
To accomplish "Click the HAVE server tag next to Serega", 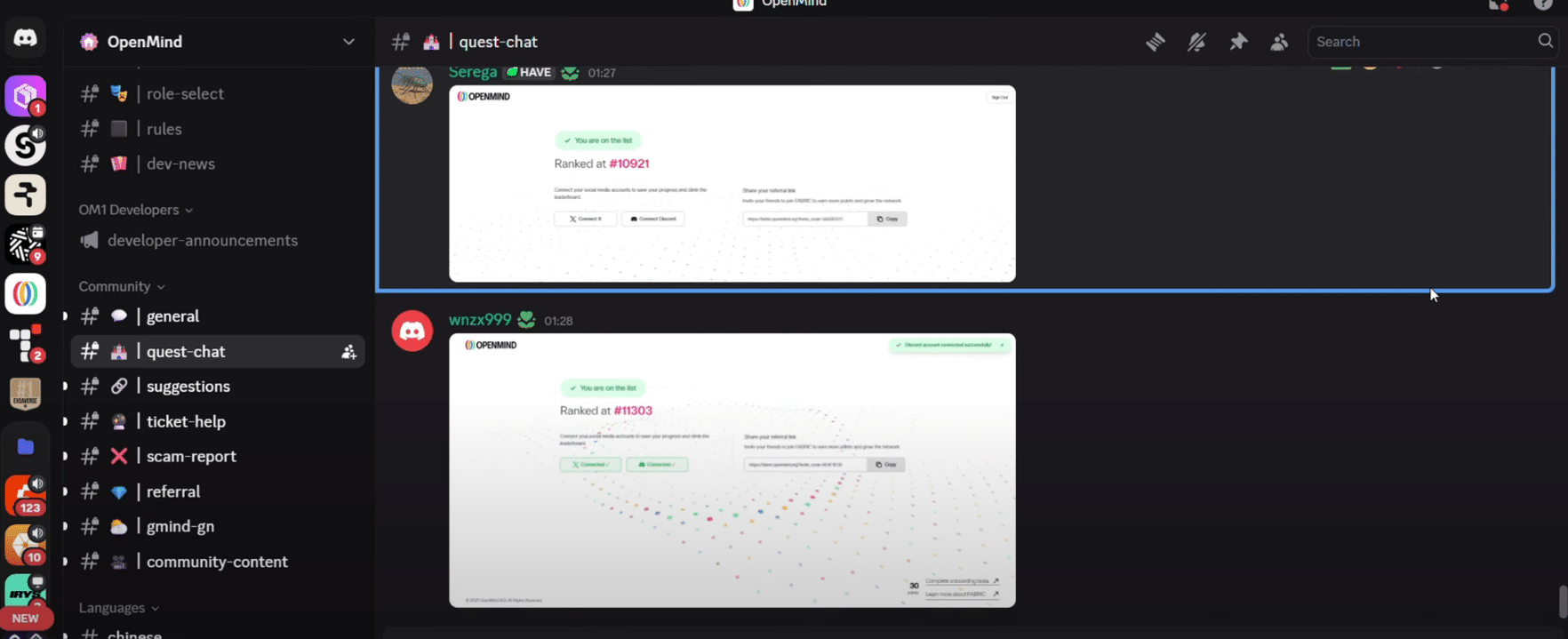I will (x=529, y=73).
